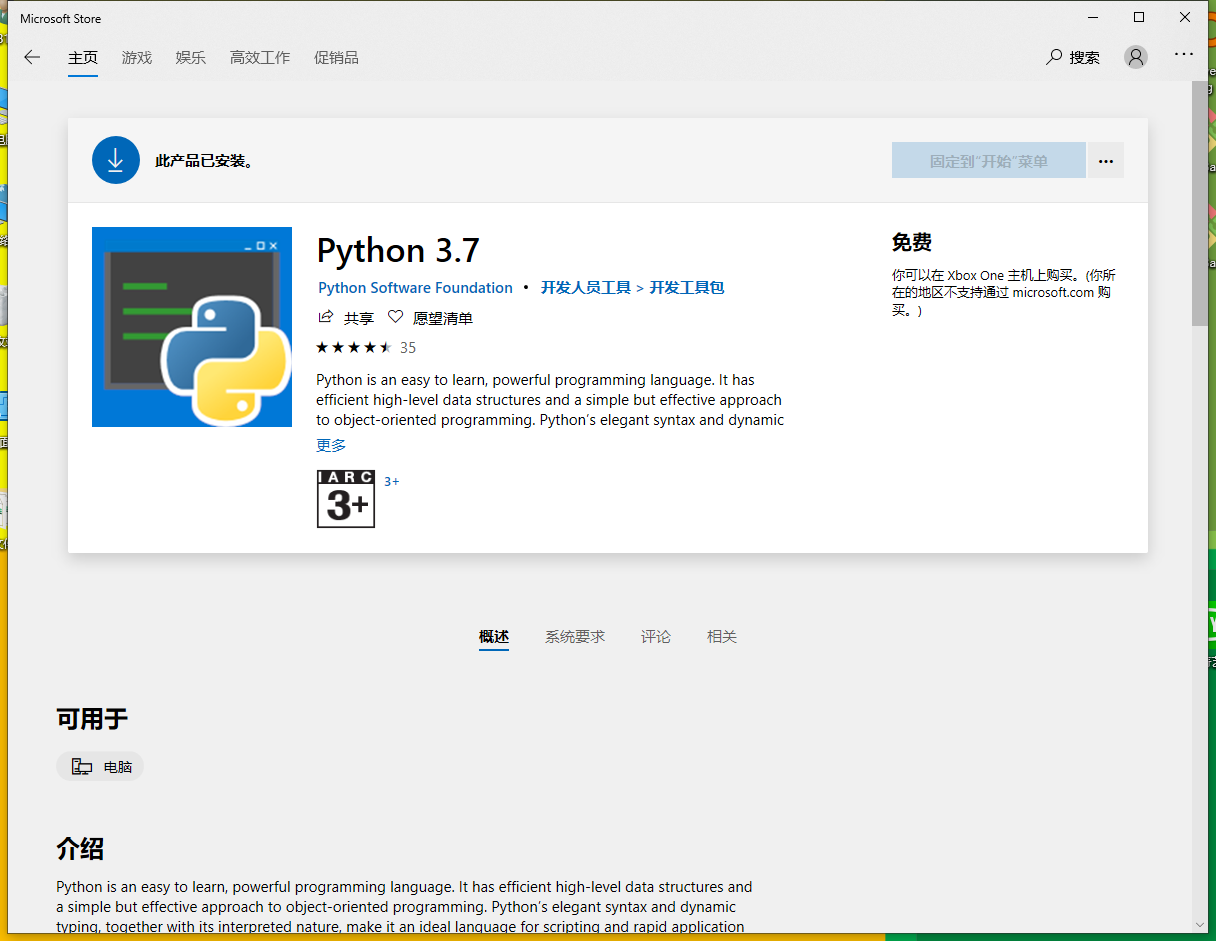The height and width of the screenshot is (941, 1216).
Task: Click the 搜索 label
Action: click(x=1085, y=57)
